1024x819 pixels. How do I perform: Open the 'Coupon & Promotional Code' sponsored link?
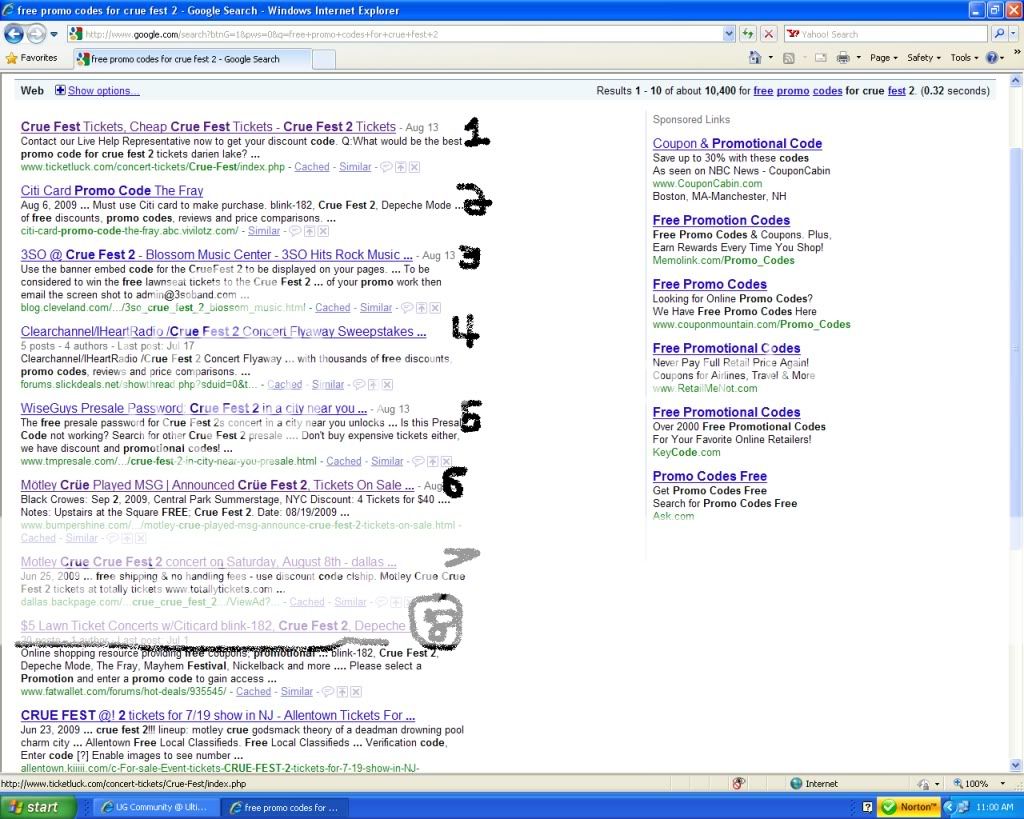[737, 144]
